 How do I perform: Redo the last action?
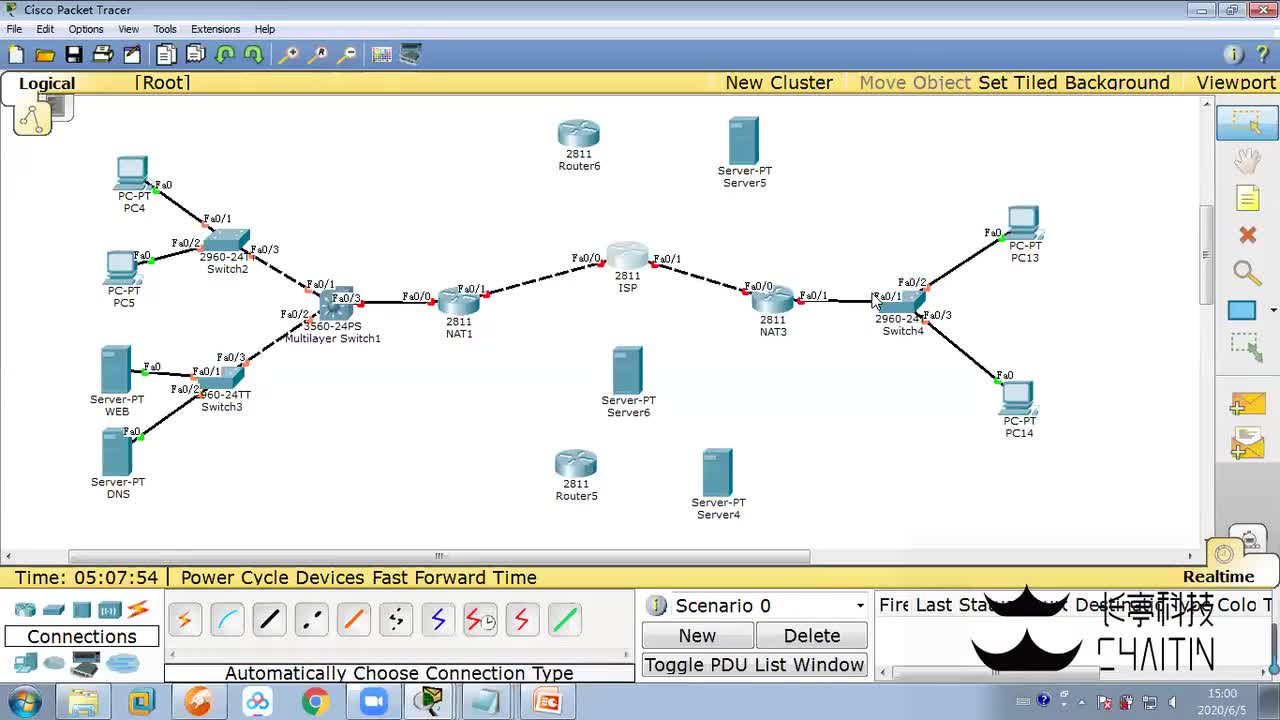pyautogui.click(x=254, y=55)
